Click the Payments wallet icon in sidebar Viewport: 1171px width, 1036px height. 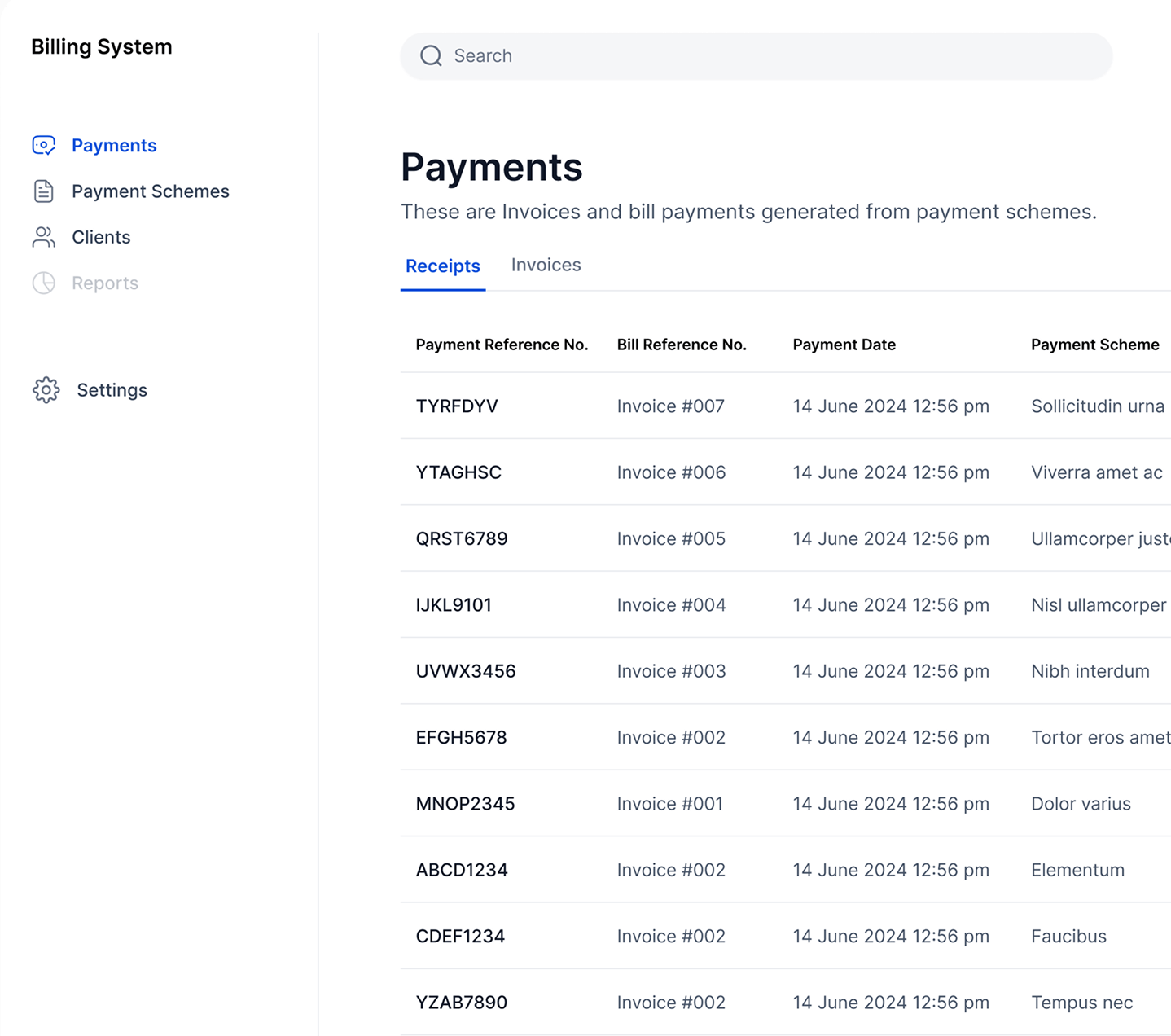[x=43, y=146]
